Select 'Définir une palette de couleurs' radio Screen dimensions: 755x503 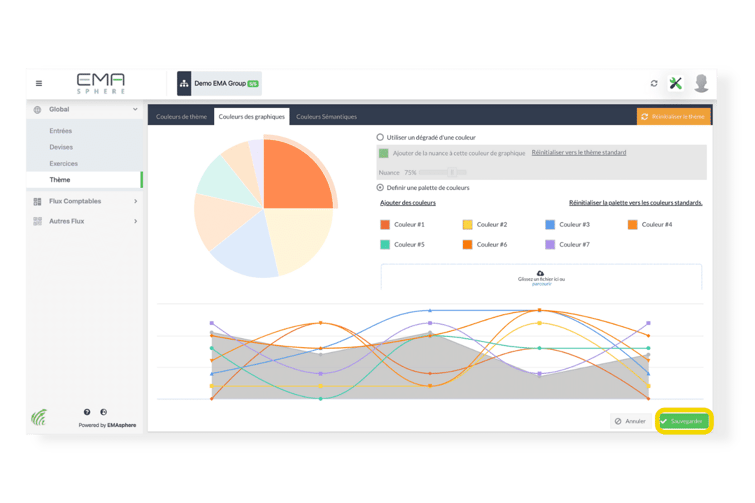(380, 188)
